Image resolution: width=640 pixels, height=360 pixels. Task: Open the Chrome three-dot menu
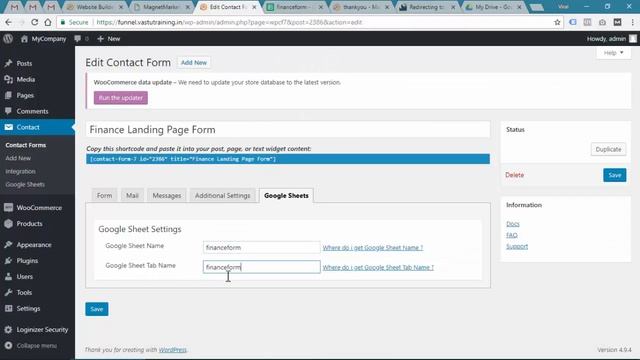(633, 22)
